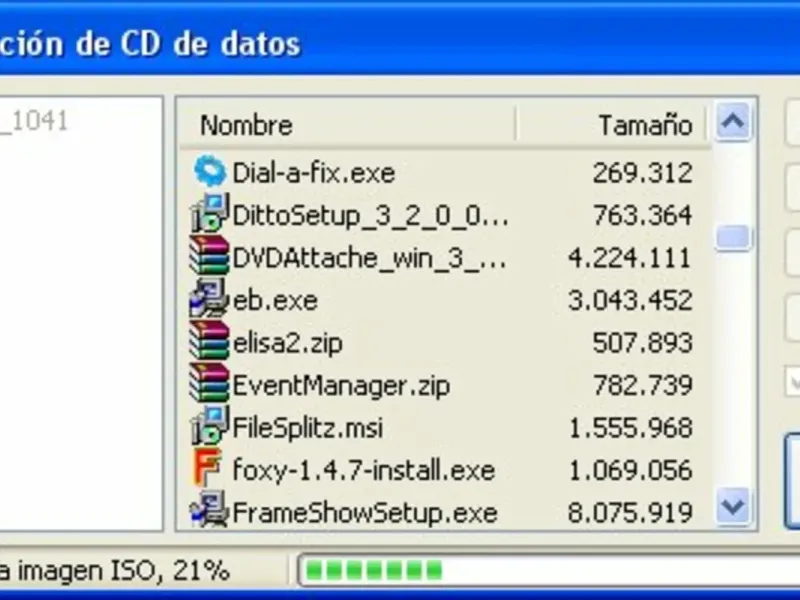Select the foxy installer F icon
The width and height of the screenshot is (800, 600).
(207, 467)
